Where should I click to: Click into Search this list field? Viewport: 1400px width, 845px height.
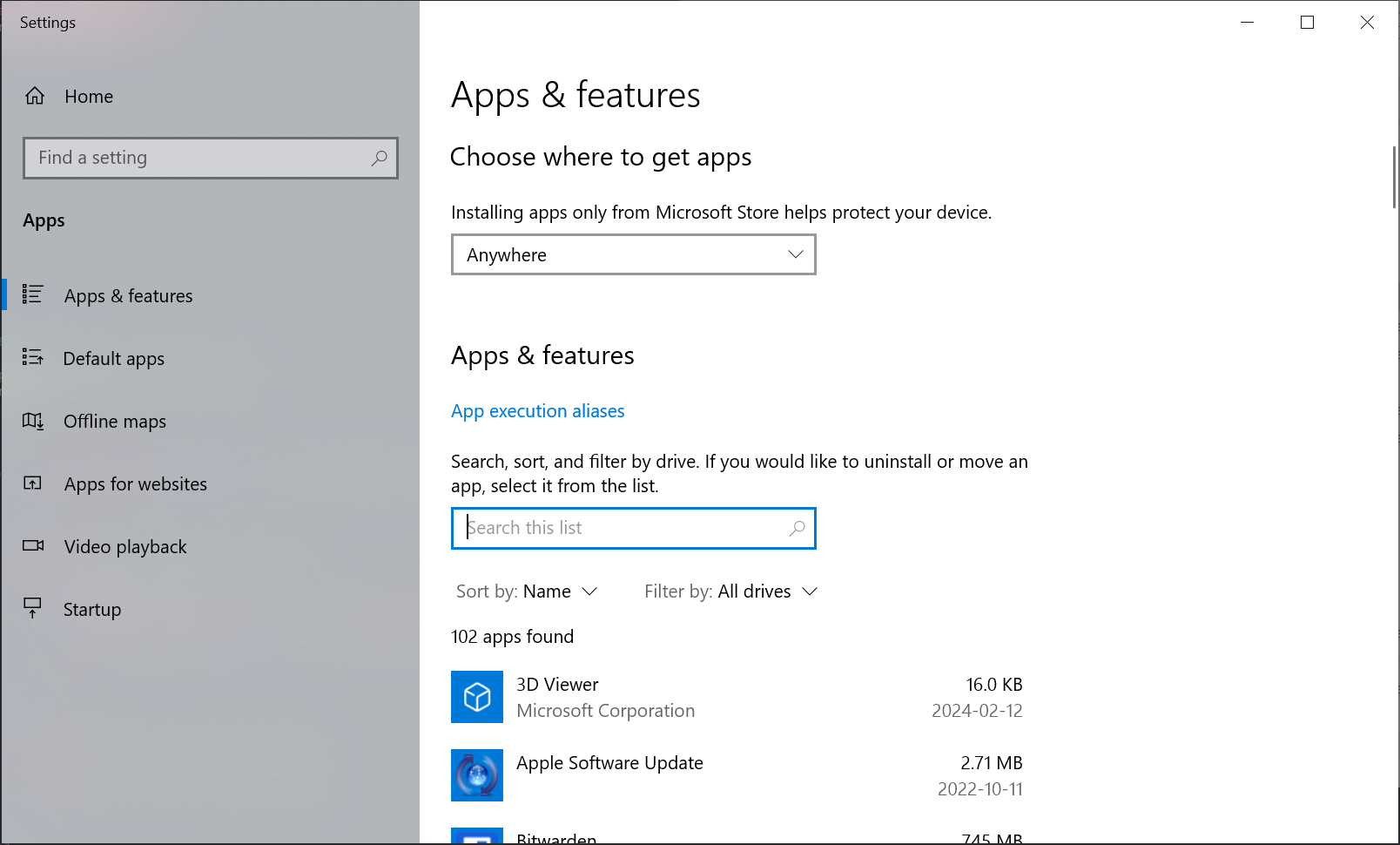click(634, 528)
